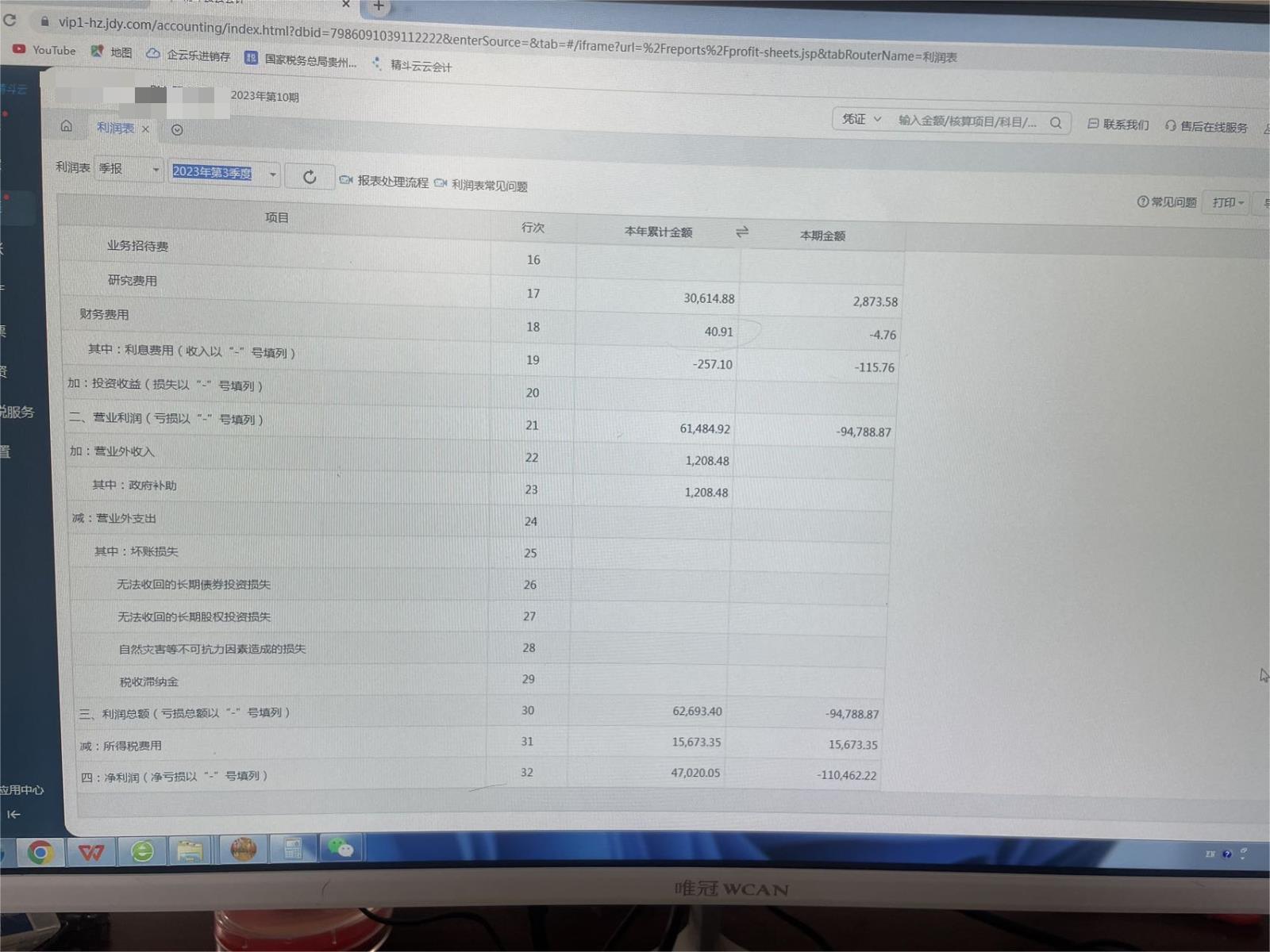Click the amount search input field
The height and width of the screenshot is (952, 1270).
coord(967,121)
